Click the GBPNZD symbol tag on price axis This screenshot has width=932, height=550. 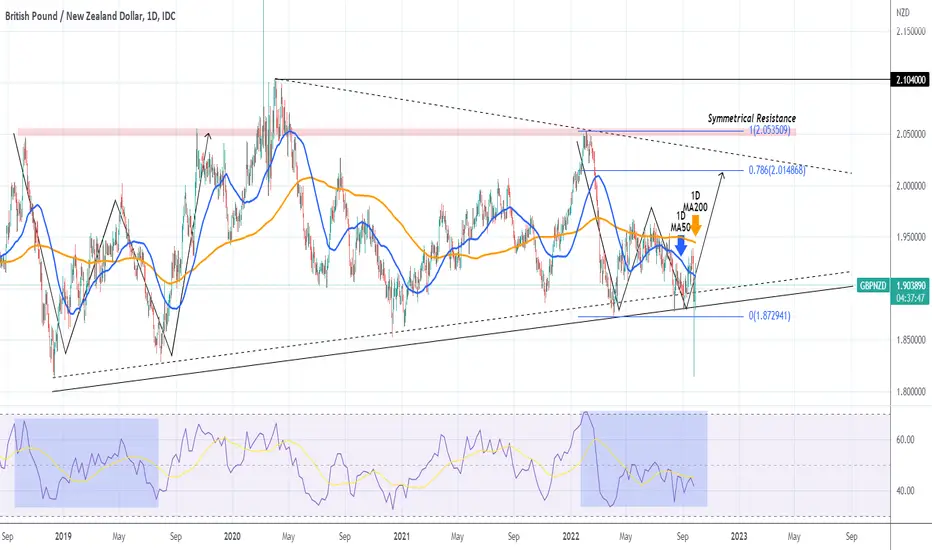click(x=873, y=286)
